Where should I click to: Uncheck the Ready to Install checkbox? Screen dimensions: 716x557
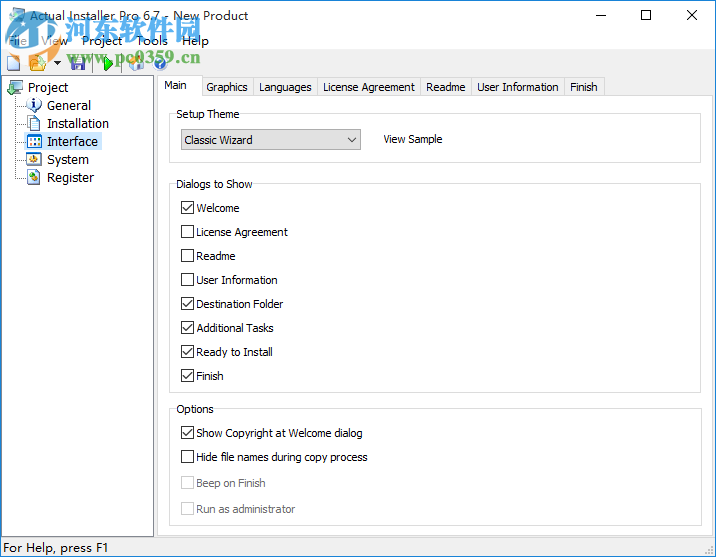[187, 352]
